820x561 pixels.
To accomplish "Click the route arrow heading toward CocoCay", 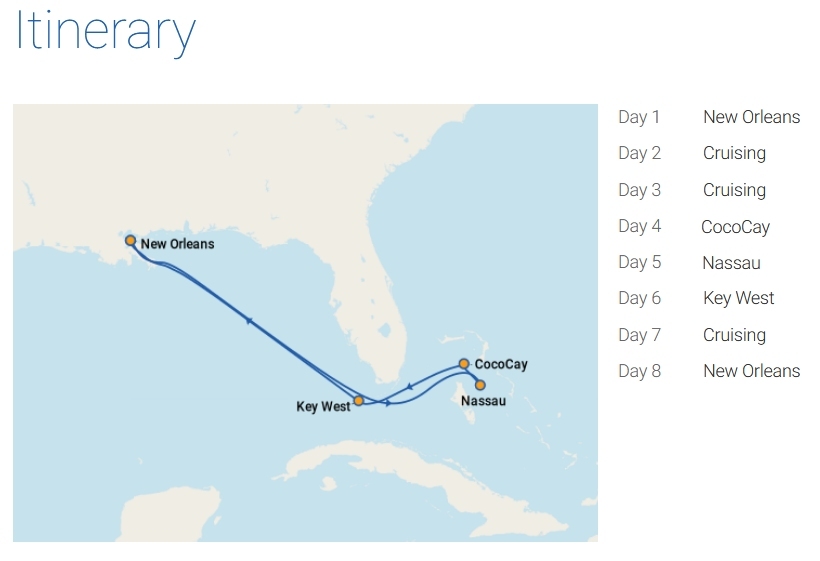I will point(388,403).
